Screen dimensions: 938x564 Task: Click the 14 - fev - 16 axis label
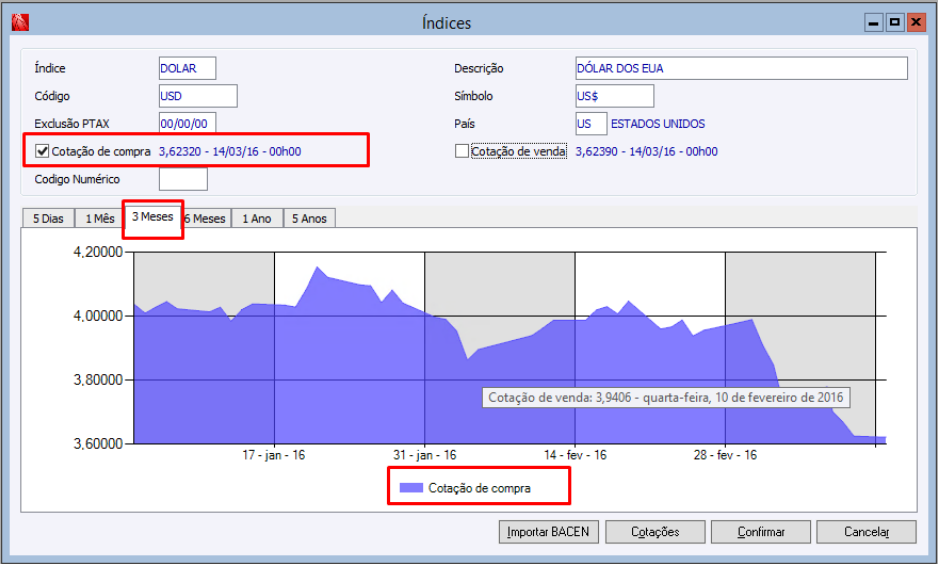[x=575, y=455]
